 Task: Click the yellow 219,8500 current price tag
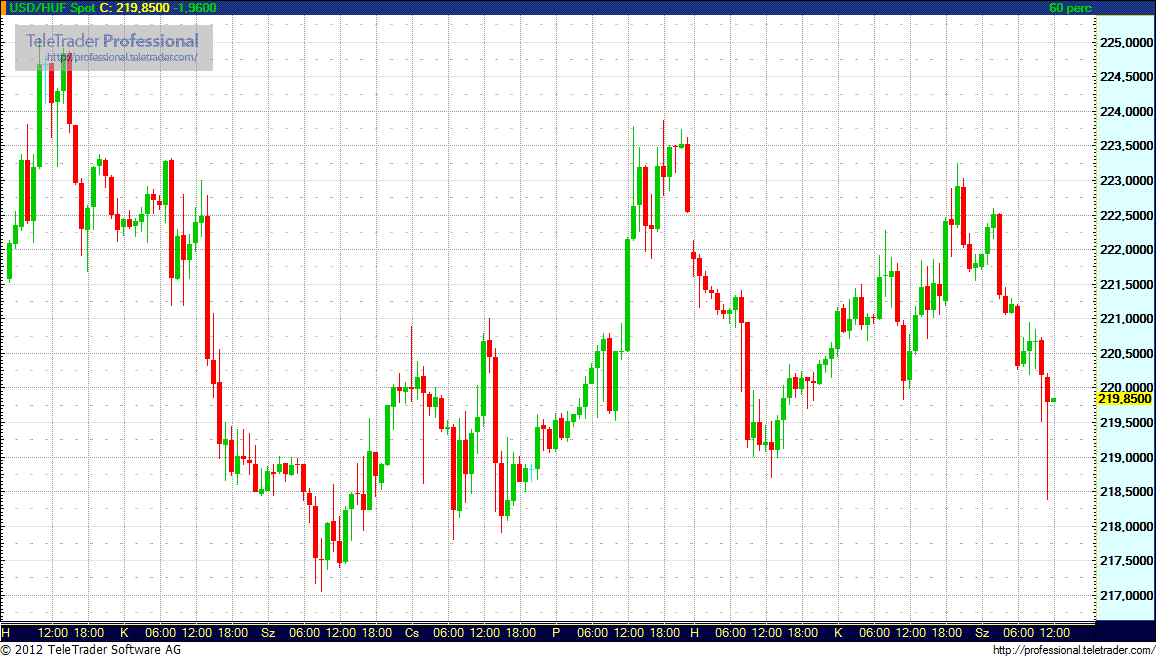point(1124,399)
